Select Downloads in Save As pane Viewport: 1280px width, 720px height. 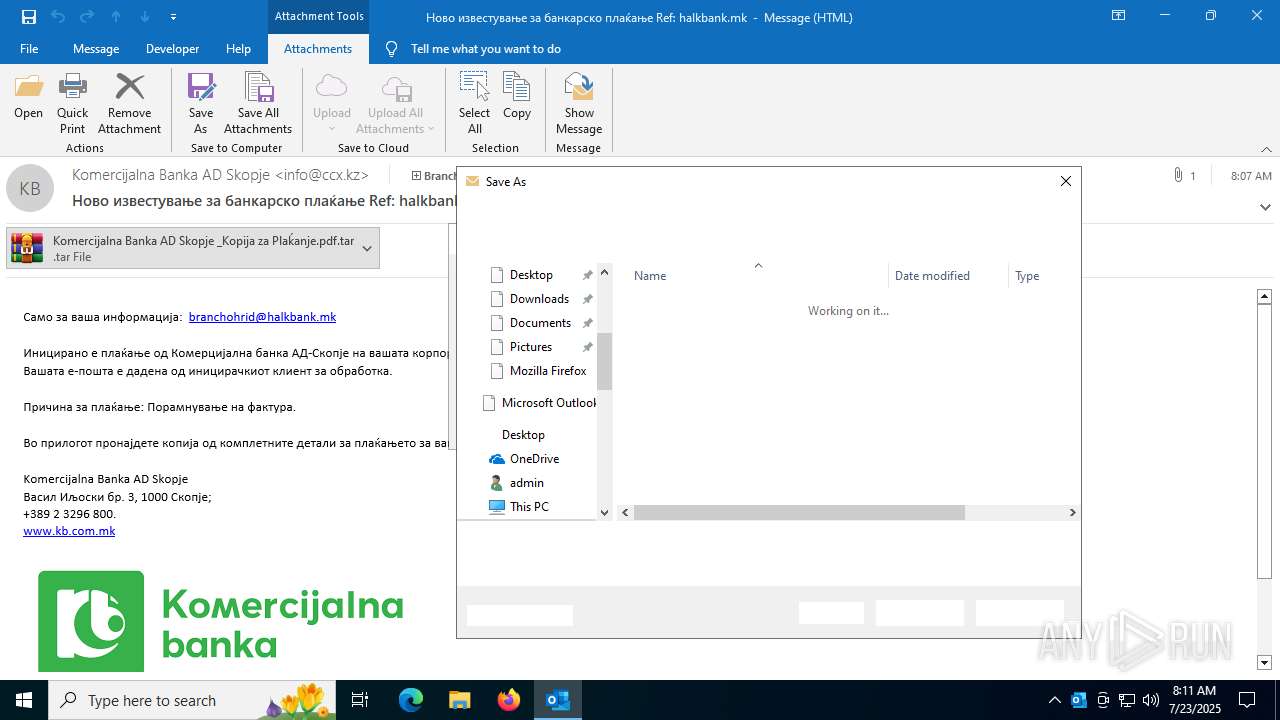[x=539, y=299]
